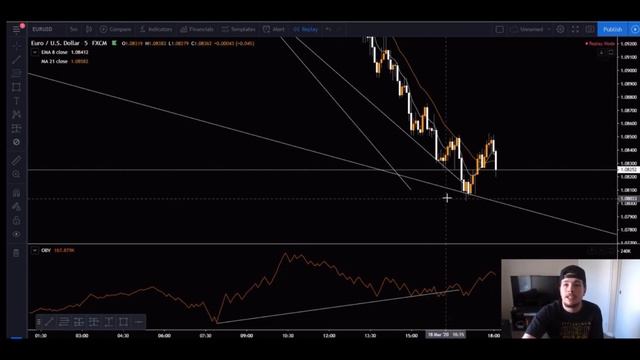The height and width of the screenshot is (360, 640).
Task: Toggle the Replay mode button
Action: [306, 29]
